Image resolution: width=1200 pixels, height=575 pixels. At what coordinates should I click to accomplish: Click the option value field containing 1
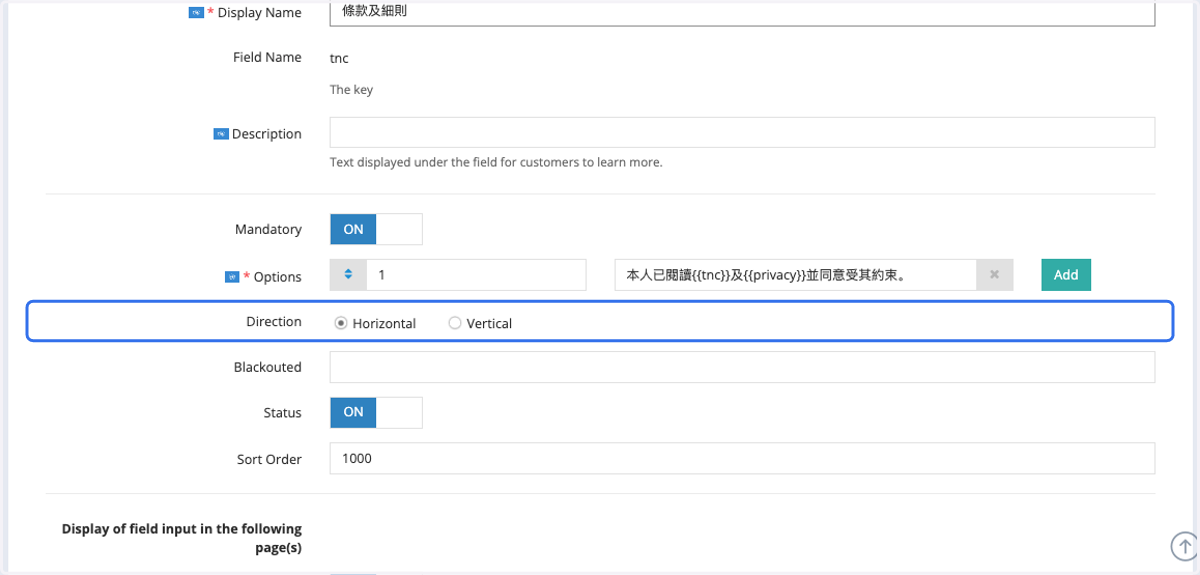pos(476,275)
